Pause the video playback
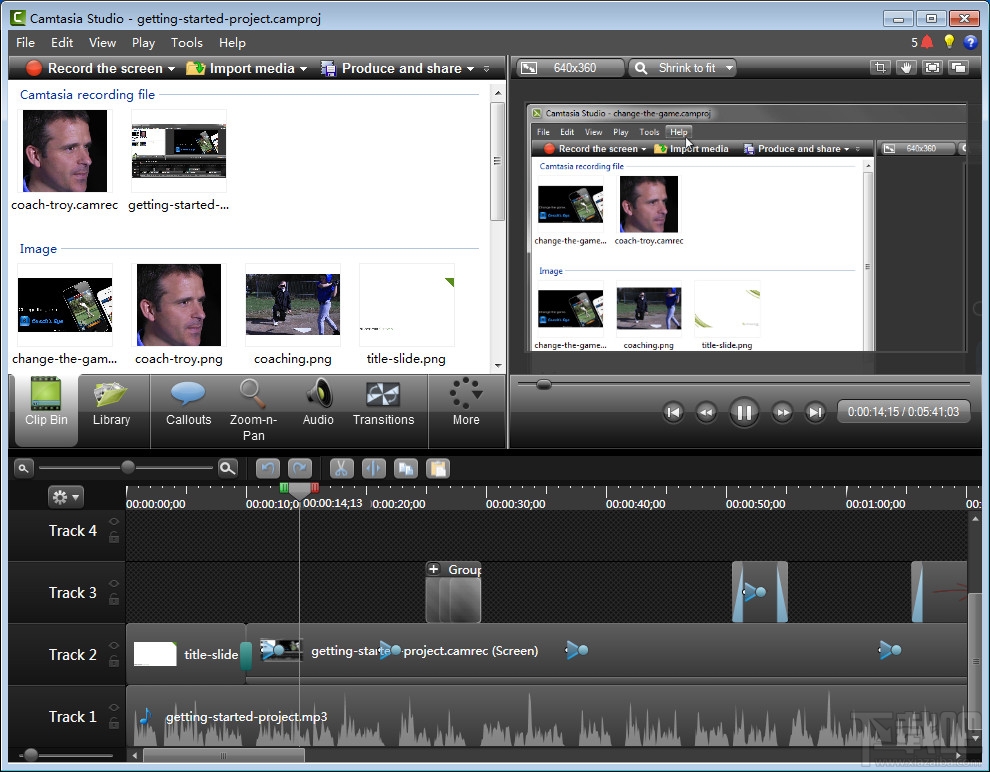 [744, 413]
